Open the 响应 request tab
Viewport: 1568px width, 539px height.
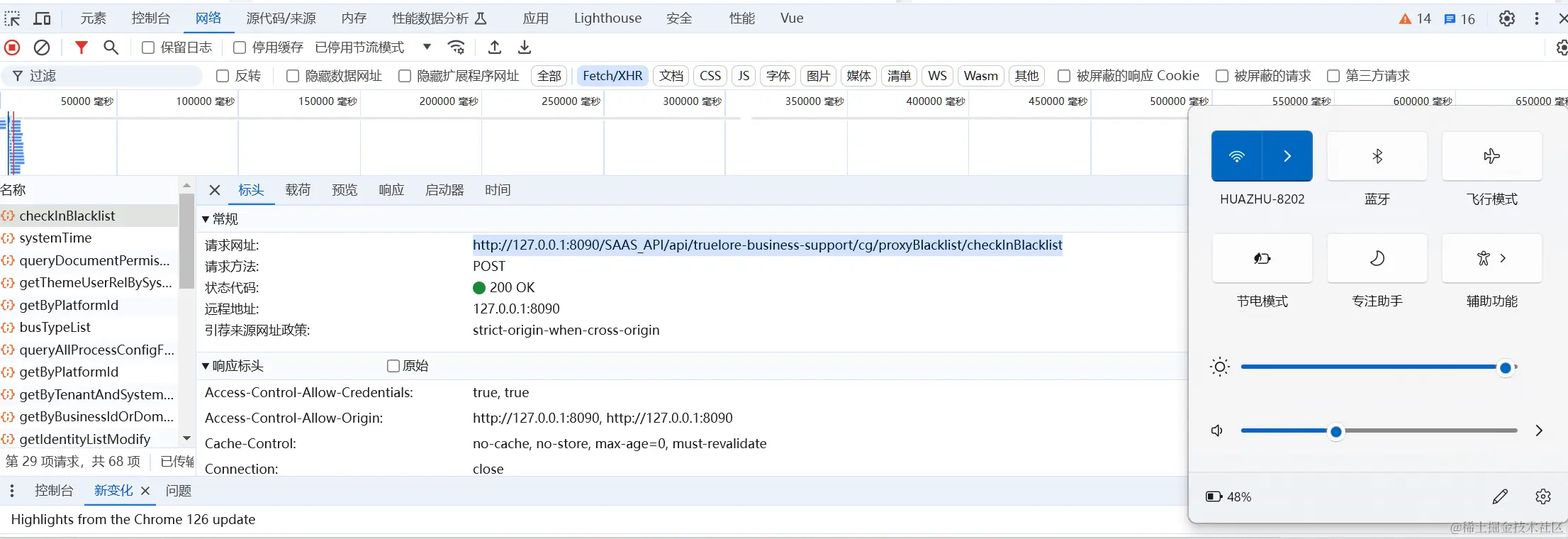(392, 190)
